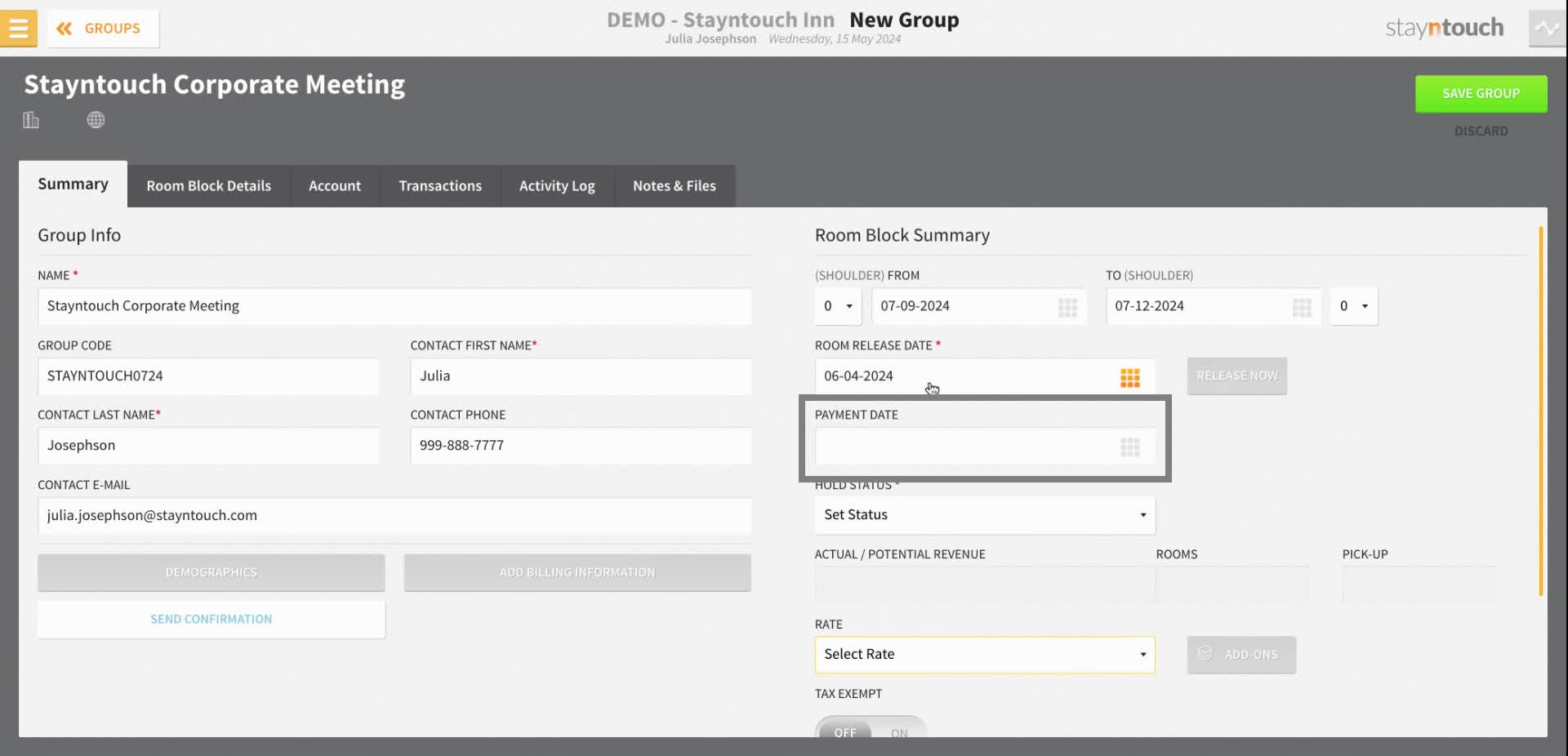Click Release Now button

click(1237, 376)
